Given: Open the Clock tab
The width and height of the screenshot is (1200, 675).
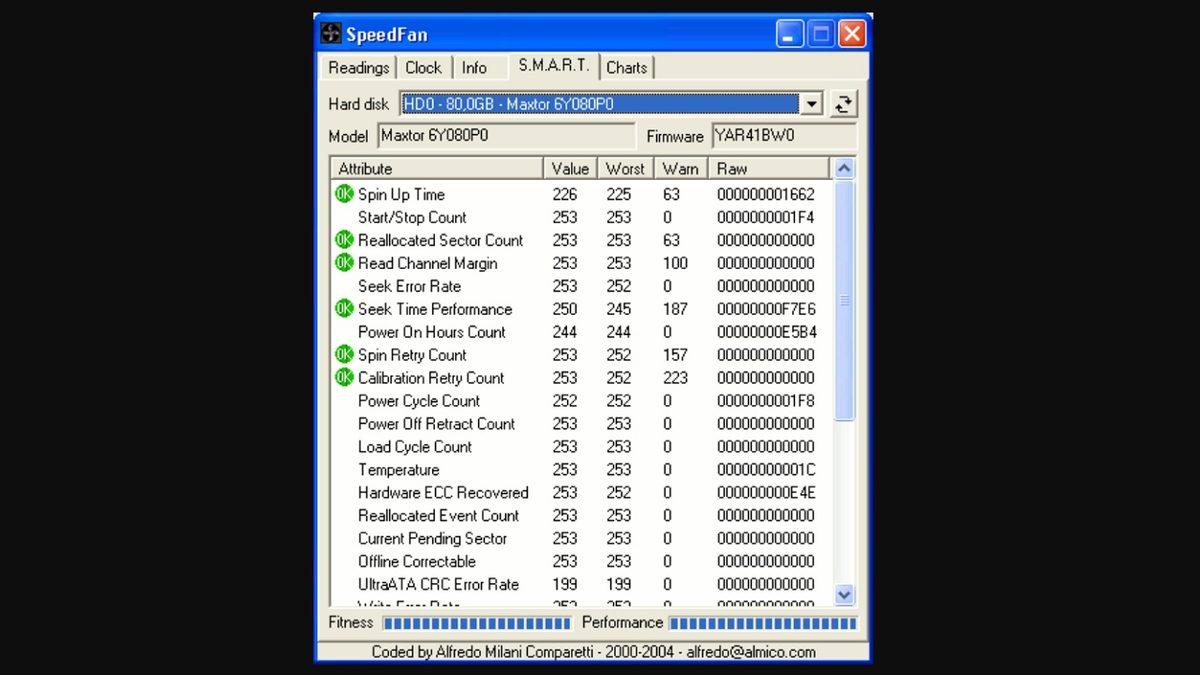Looking at the screenshot, I should click(x=423, y=68).
